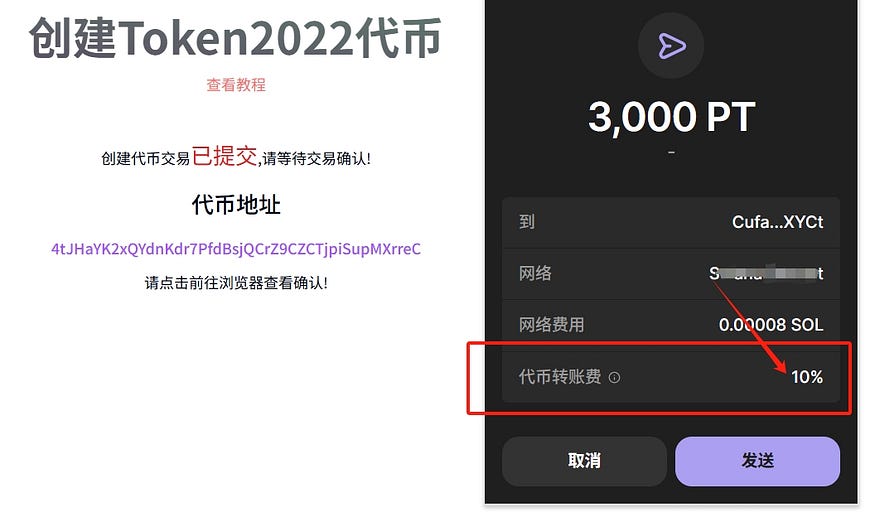Image resolution: width=875 pixels, height=517 pixels.
Task: Click the red 已提交 status text
Action: tap(224, 156)
